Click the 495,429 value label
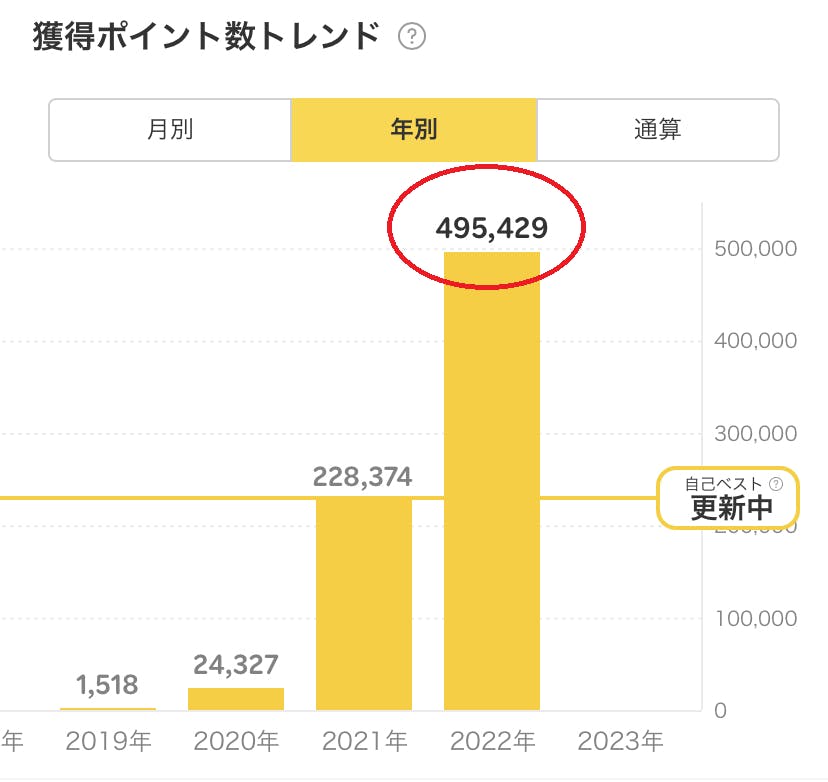828x782 pixels. tap(492, 228)
